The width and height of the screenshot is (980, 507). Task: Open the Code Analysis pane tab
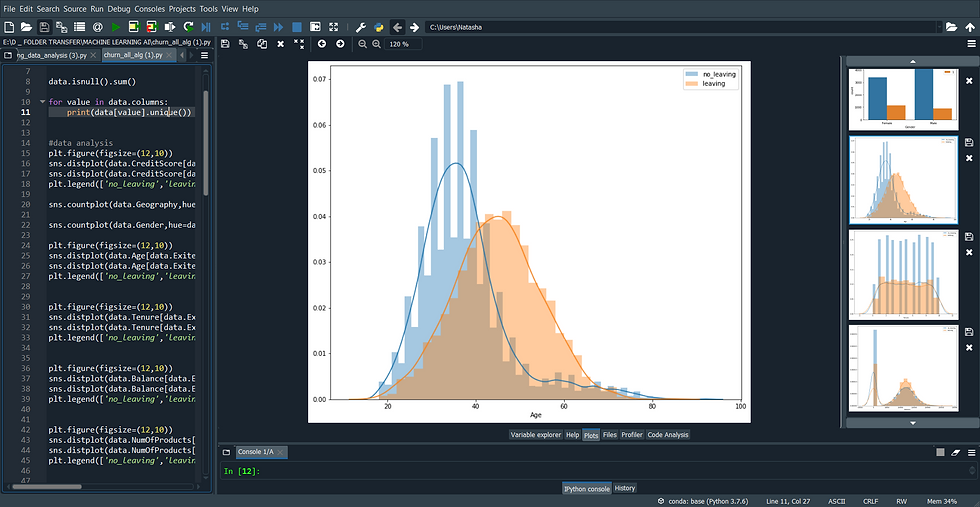[668, 434]
